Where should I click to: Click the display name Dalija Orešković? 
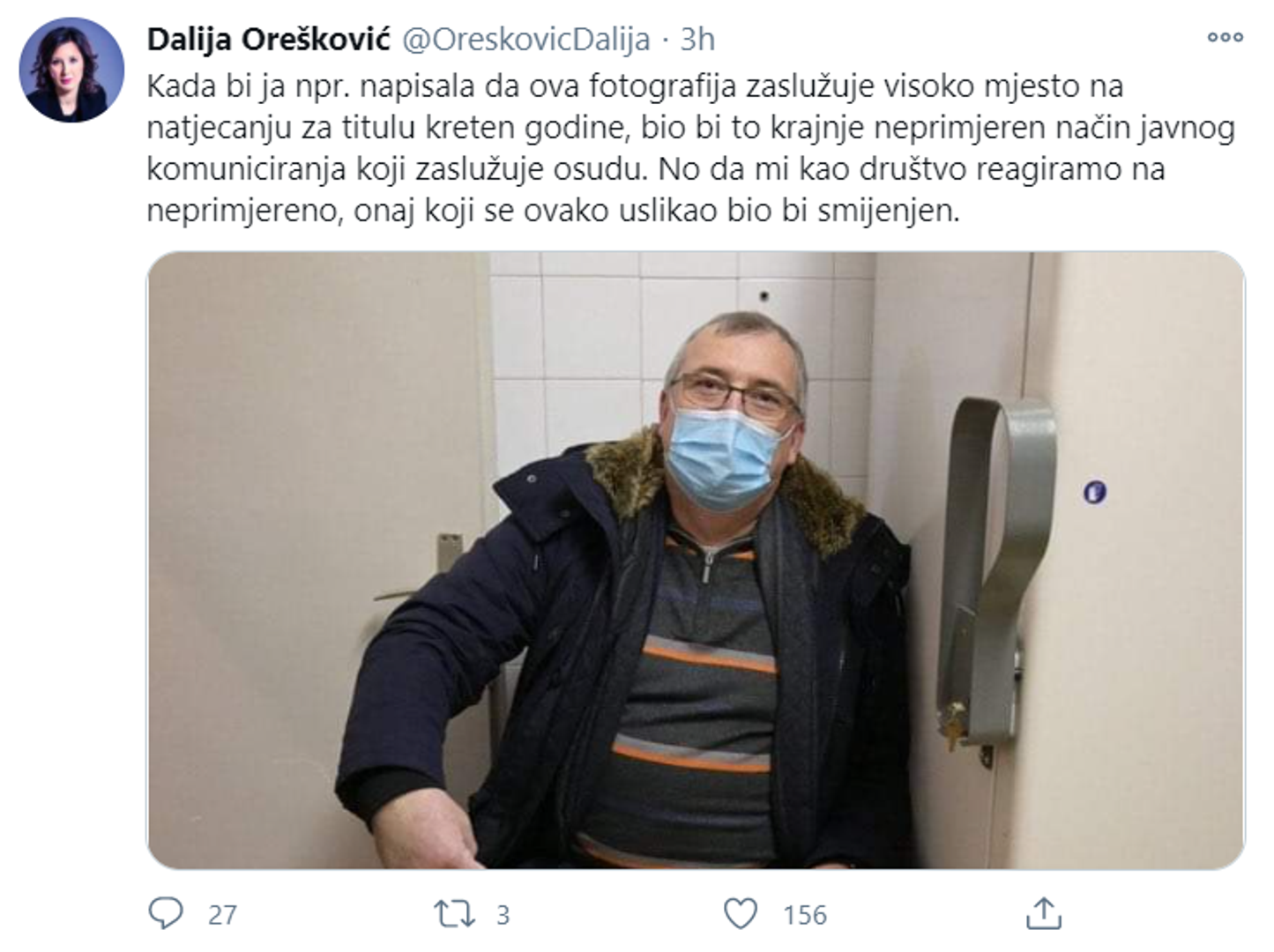pyautogui.click(x=269, y=40)
